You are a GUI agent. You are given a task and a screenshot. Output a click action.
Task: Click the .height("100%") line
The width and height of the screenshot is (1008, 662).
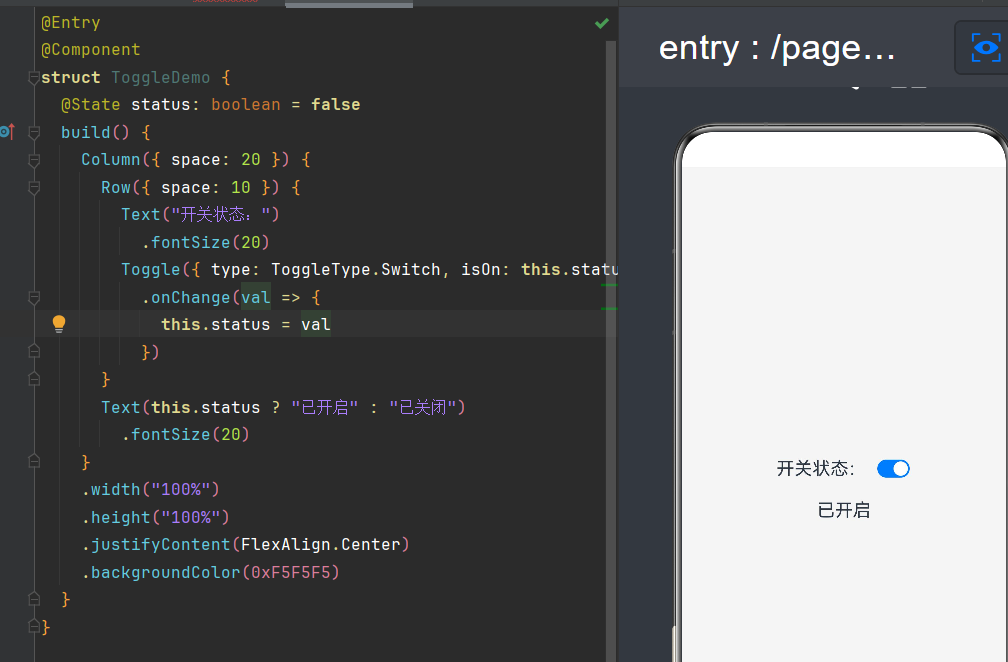[156, 517]
